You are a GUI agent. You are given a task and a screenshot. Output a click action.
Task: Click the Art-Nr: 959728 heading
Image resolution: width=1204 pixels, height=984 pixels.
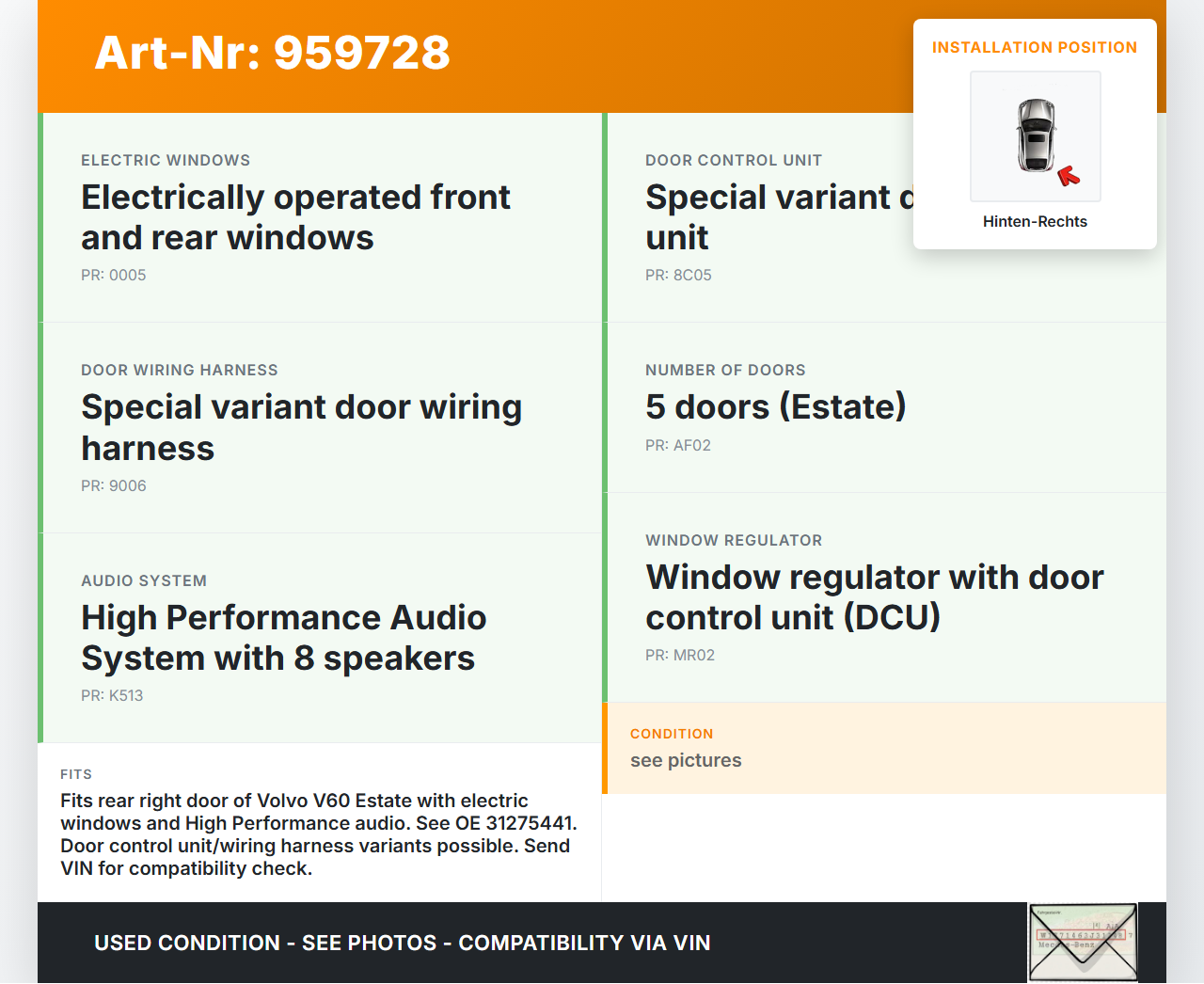click(x=273, y=53)
